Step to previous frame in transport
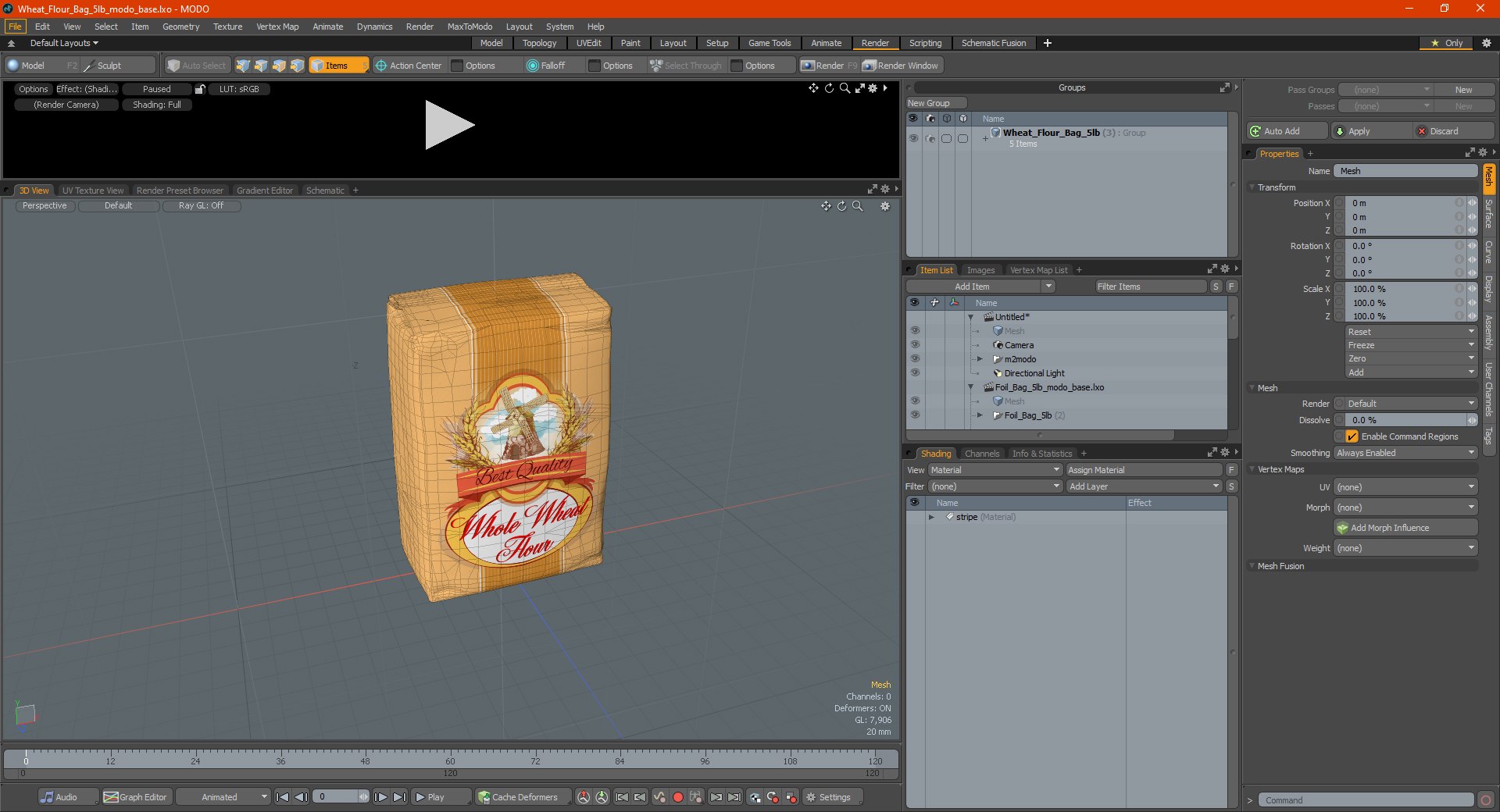 pyautogui.click(x=301, y=797)
